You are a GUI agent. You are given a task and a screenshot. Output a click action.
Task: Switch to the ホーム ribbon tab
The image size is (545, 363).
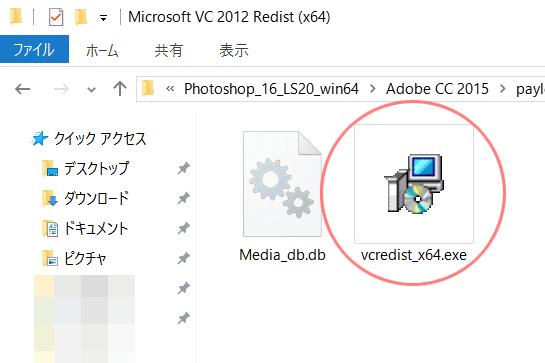[x=102, y=50]
